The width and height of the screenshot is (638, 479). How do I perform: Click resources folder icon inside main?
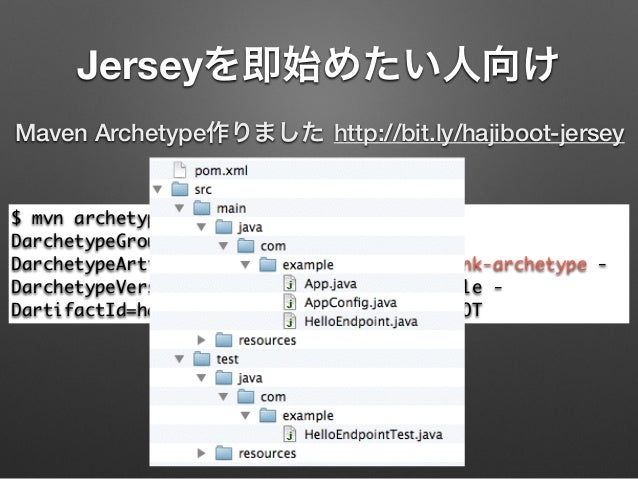point(224,340)
